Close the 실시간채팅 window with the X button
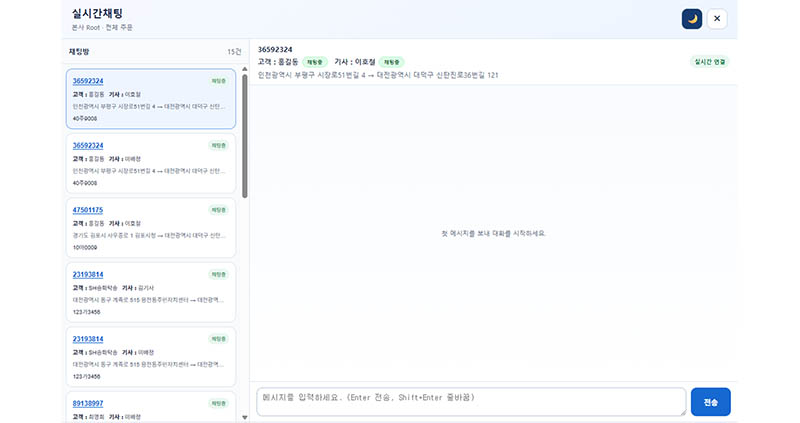This screenshot has width=800, height=423. [x=717, y=19]
